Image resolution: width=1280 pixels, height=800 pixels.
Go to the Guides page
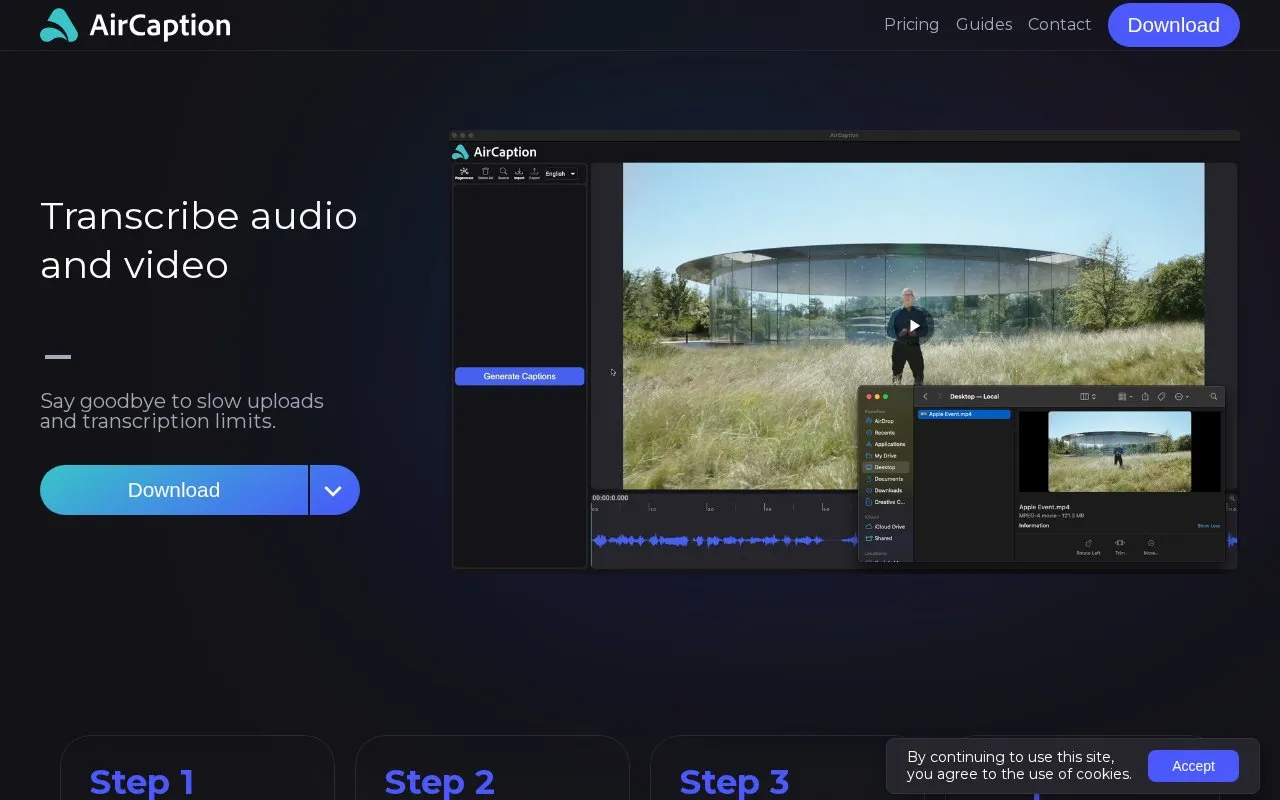pos(984,24)
